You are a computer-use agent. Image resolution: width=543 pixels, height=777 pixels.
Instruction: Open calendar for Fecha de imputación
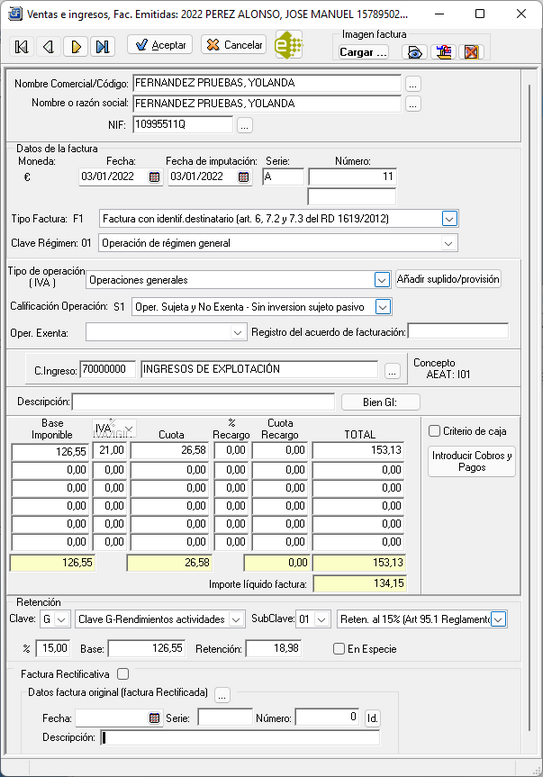244,177
